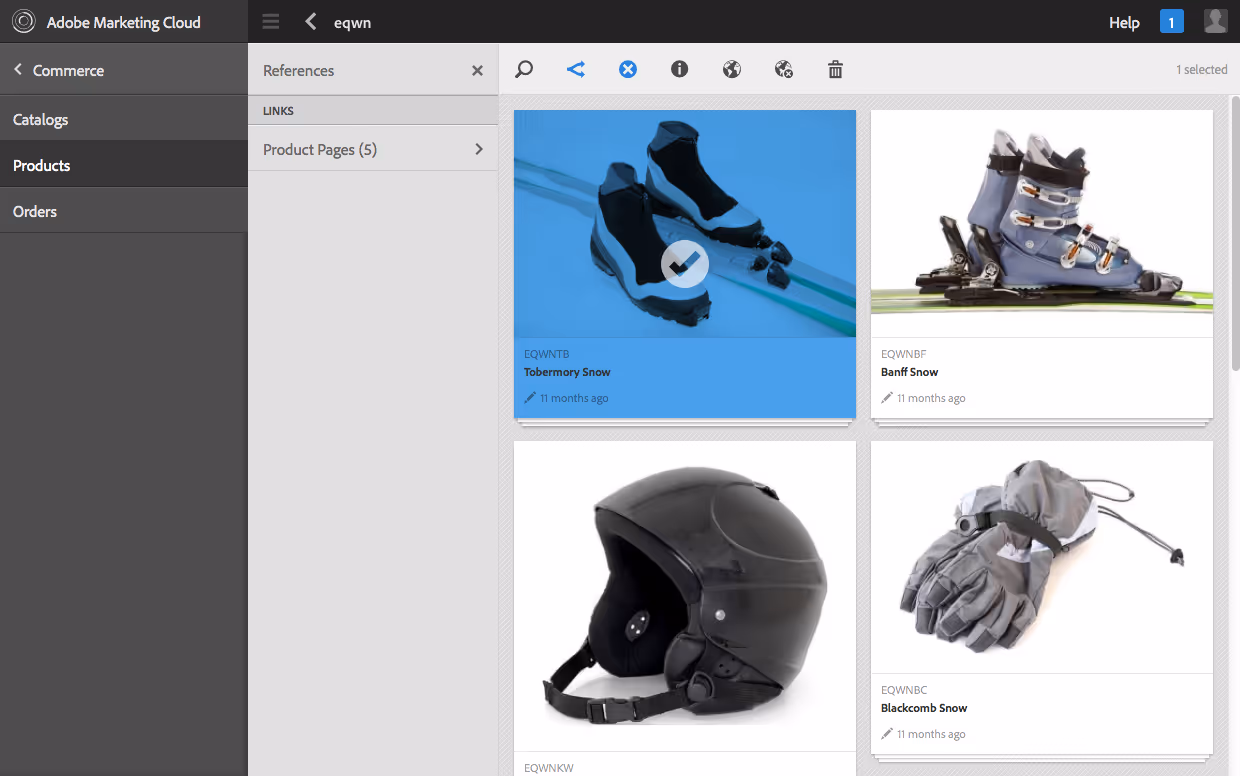Click the References share icon
The height and width of the screenshot is (776, 1240).
click(x=576, y=69)
